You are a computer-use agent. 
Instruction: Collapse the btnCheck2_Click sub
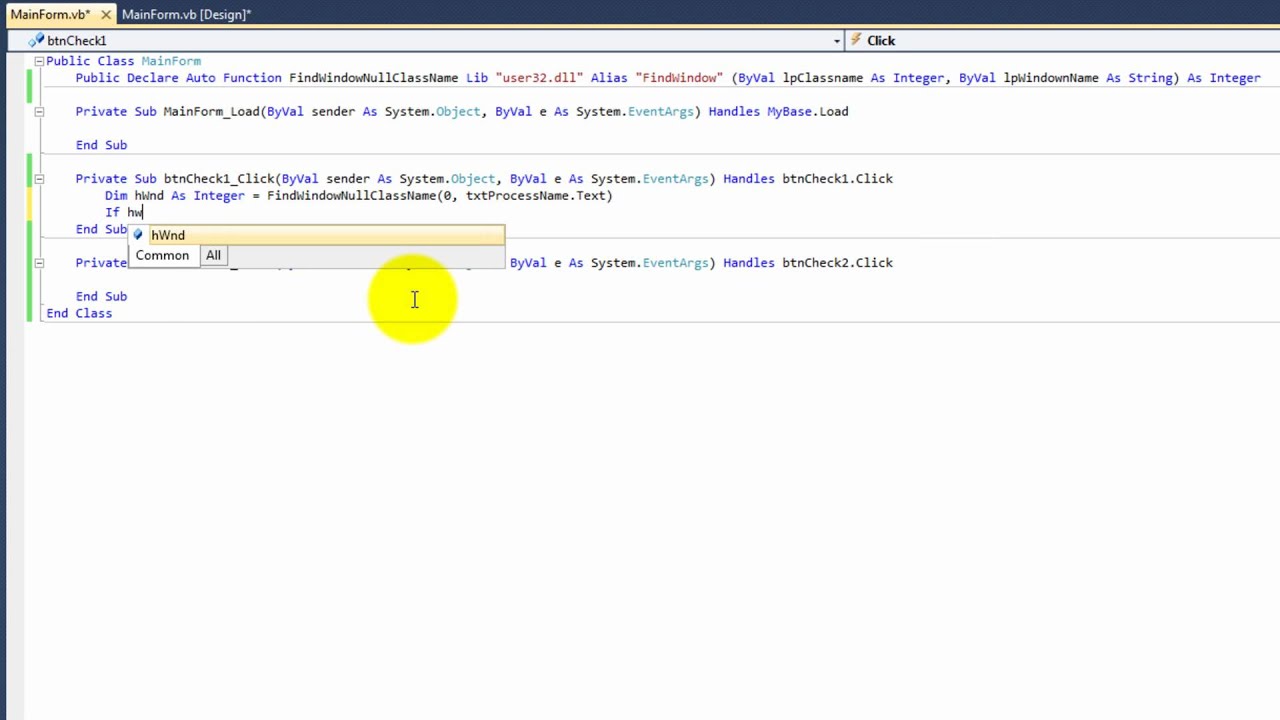[39, 263]
